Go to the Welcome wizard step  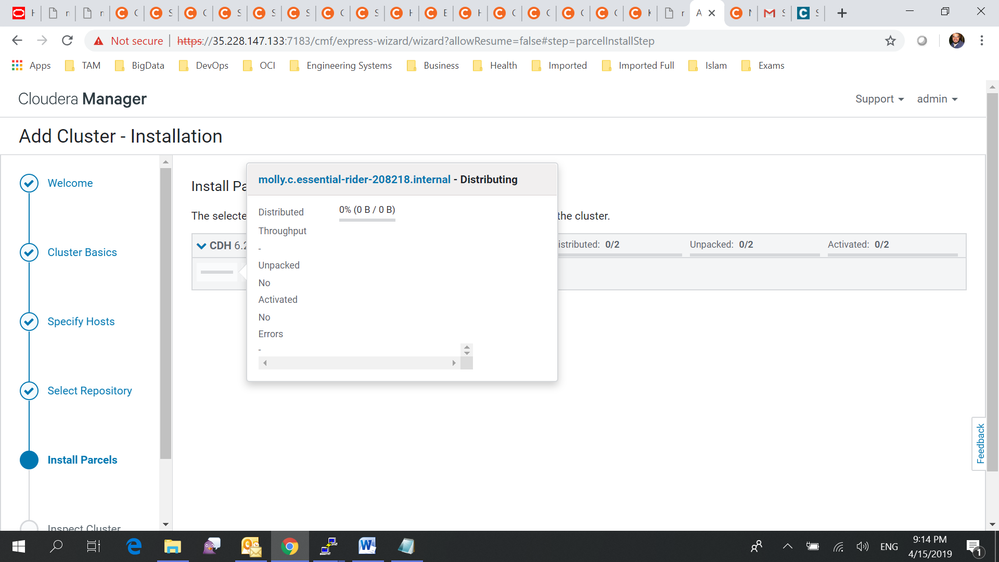(70, 183)
